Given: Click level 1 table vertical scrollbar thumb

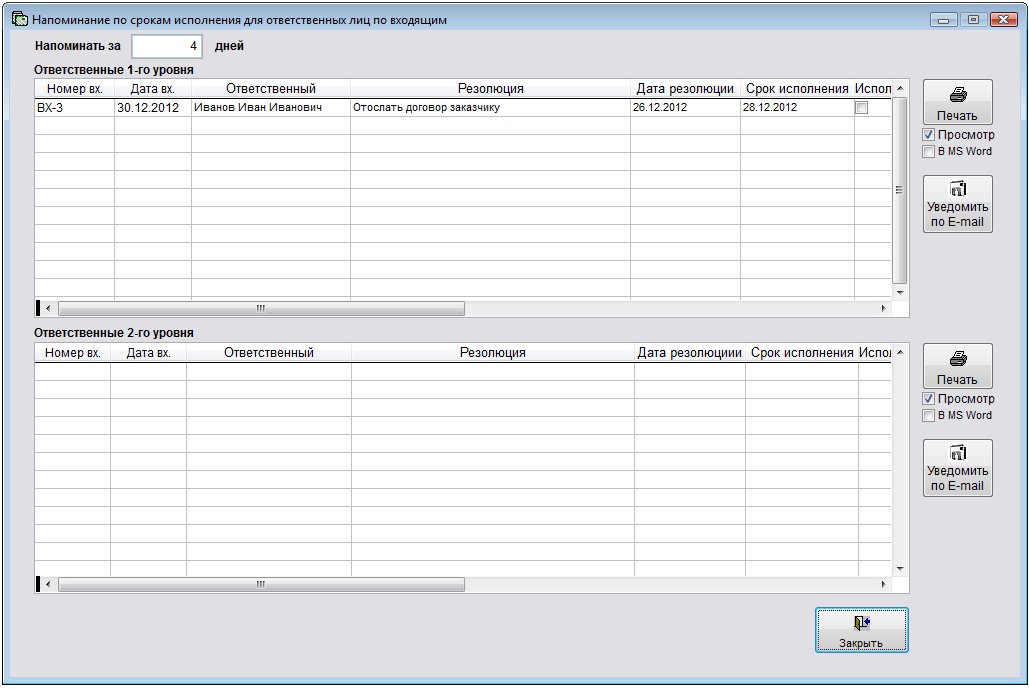Looking at the screenshot, I should 900,190.
